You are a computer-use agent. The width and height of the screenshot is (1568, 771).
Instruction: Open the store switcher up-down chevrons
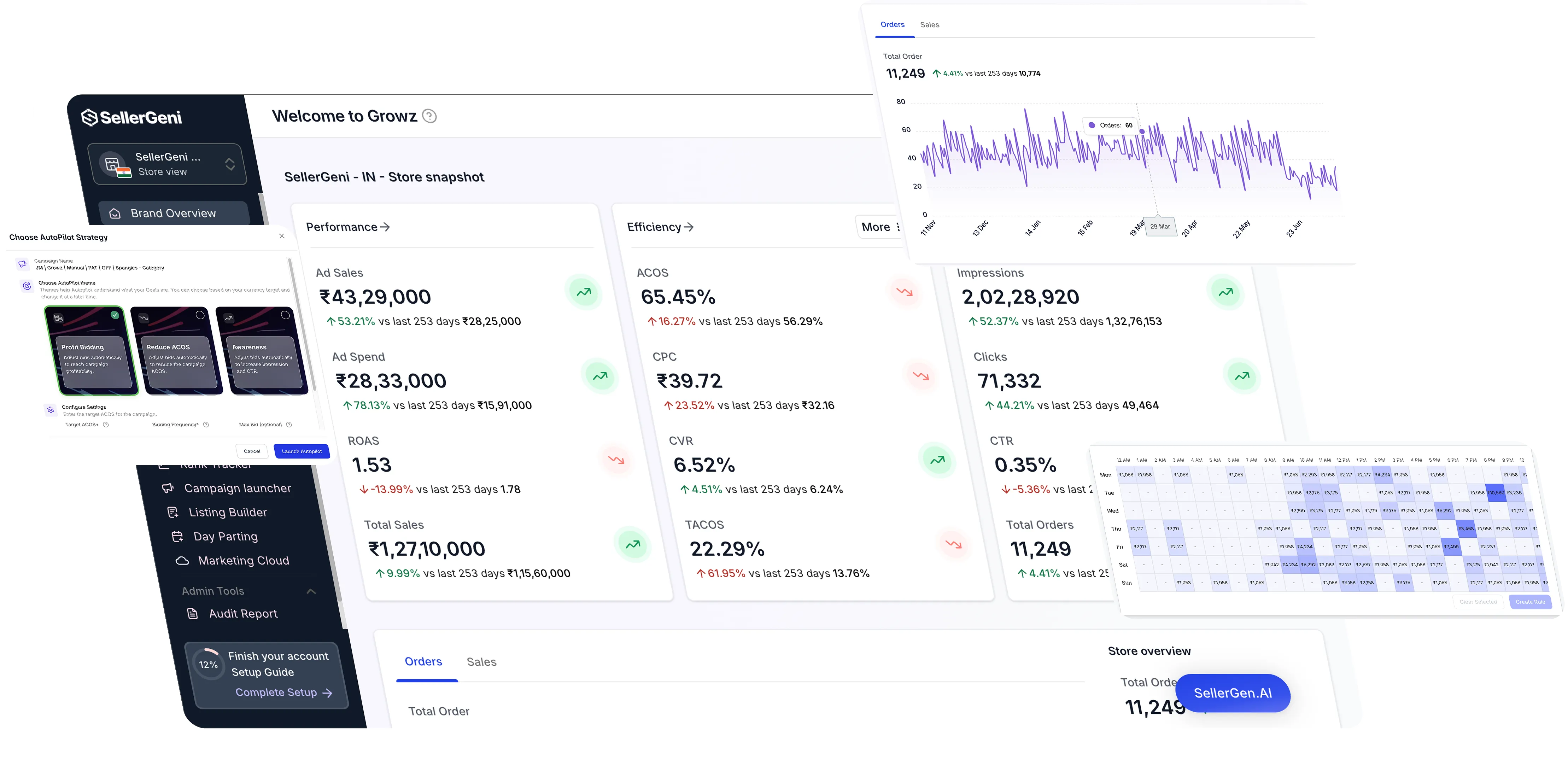230,164
